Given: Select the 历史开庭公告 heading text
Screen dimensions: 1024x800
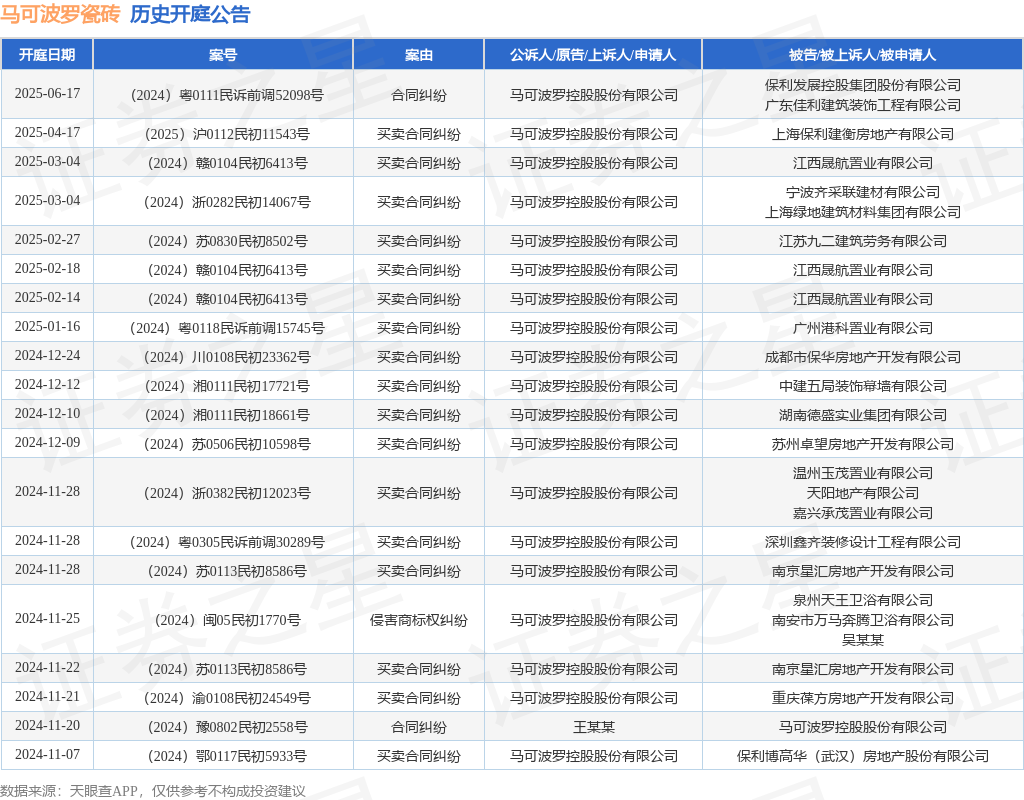Looking at the screenshot, I should tap(190, 14).
